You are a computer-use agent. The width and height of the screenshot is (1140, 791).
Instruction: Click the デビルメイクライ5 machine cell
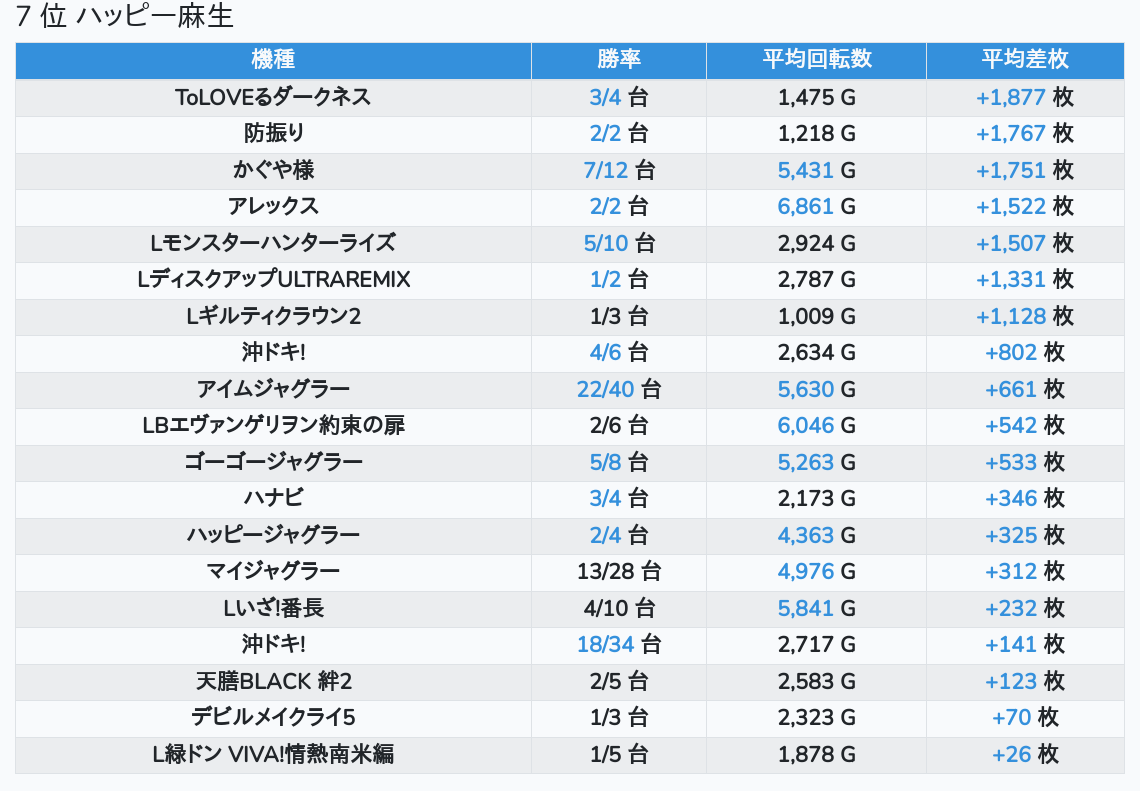click(273, 718)
